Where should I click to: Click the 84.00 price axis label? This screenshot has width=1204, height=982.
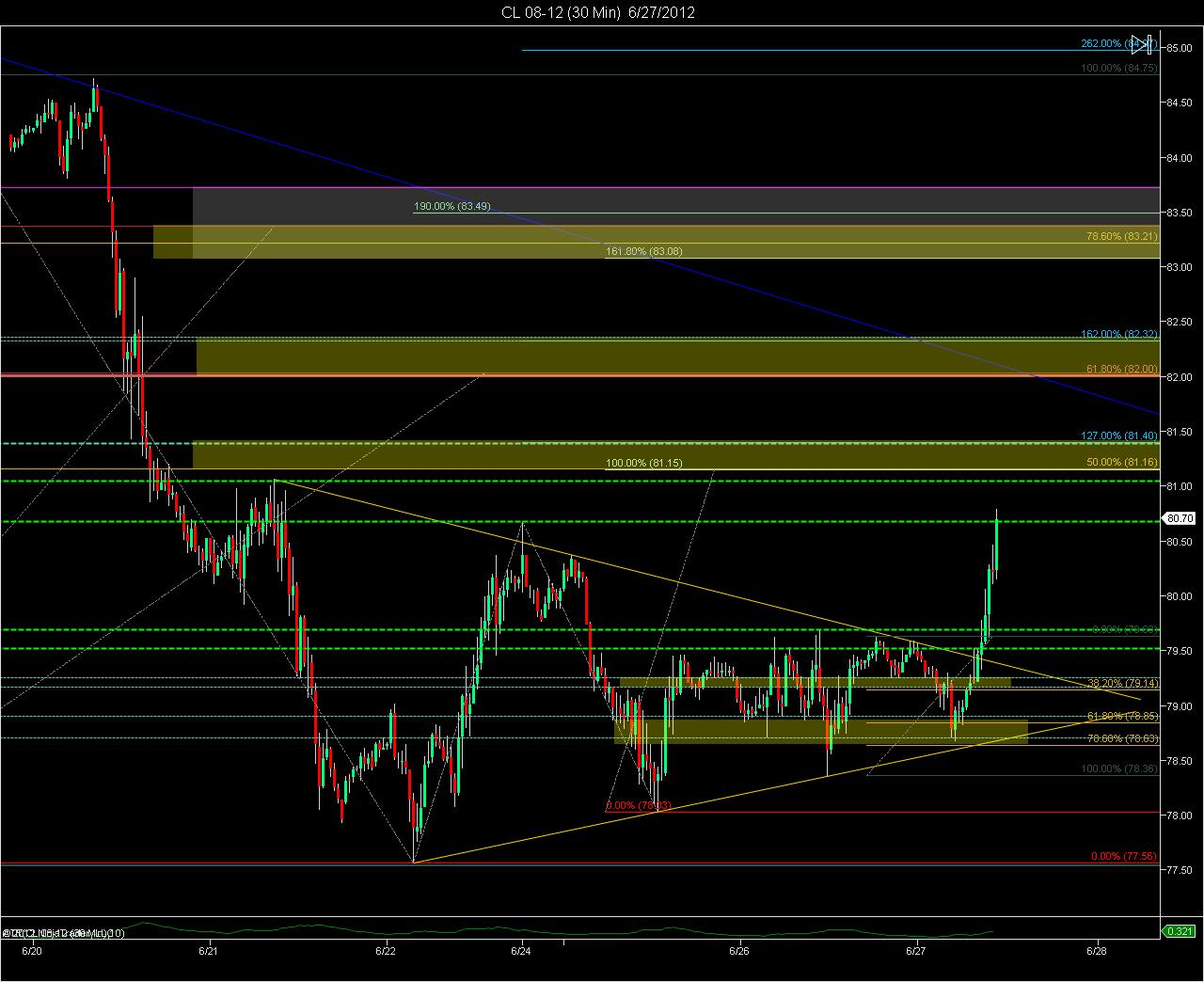[x=1180, y=158]
